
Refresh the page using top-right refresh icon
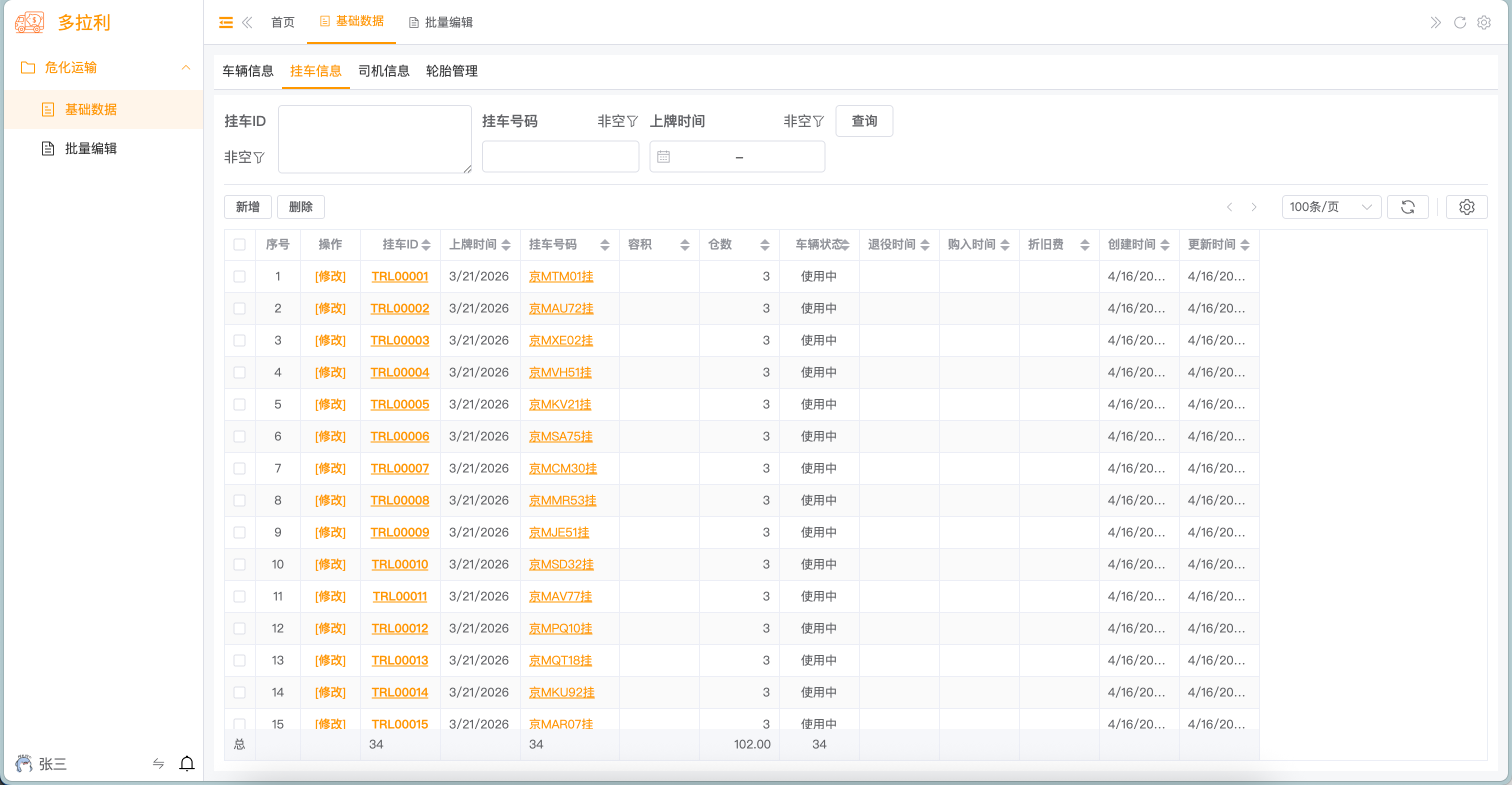[1460, 22]
